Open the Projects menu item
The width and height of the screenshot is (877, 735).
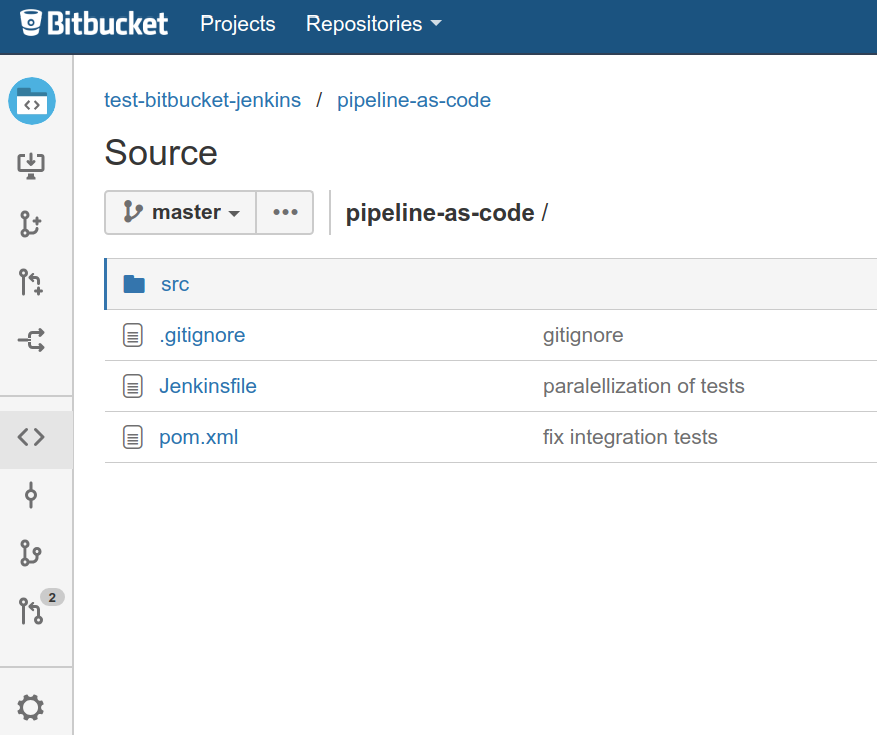[x=238, y=24]
